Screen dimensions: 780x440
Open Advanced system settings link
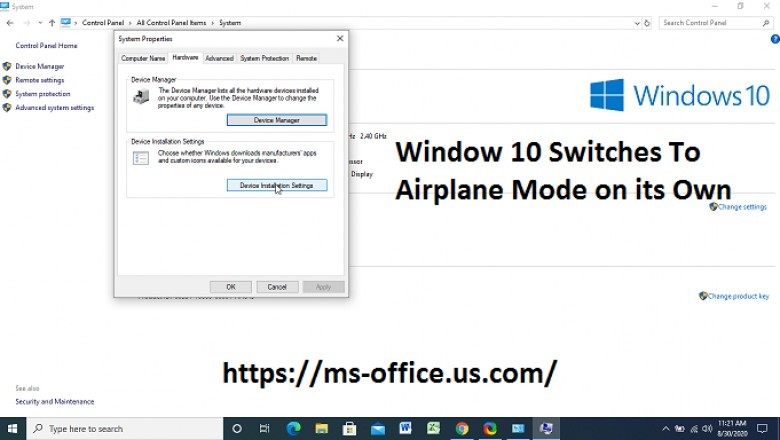55,107
